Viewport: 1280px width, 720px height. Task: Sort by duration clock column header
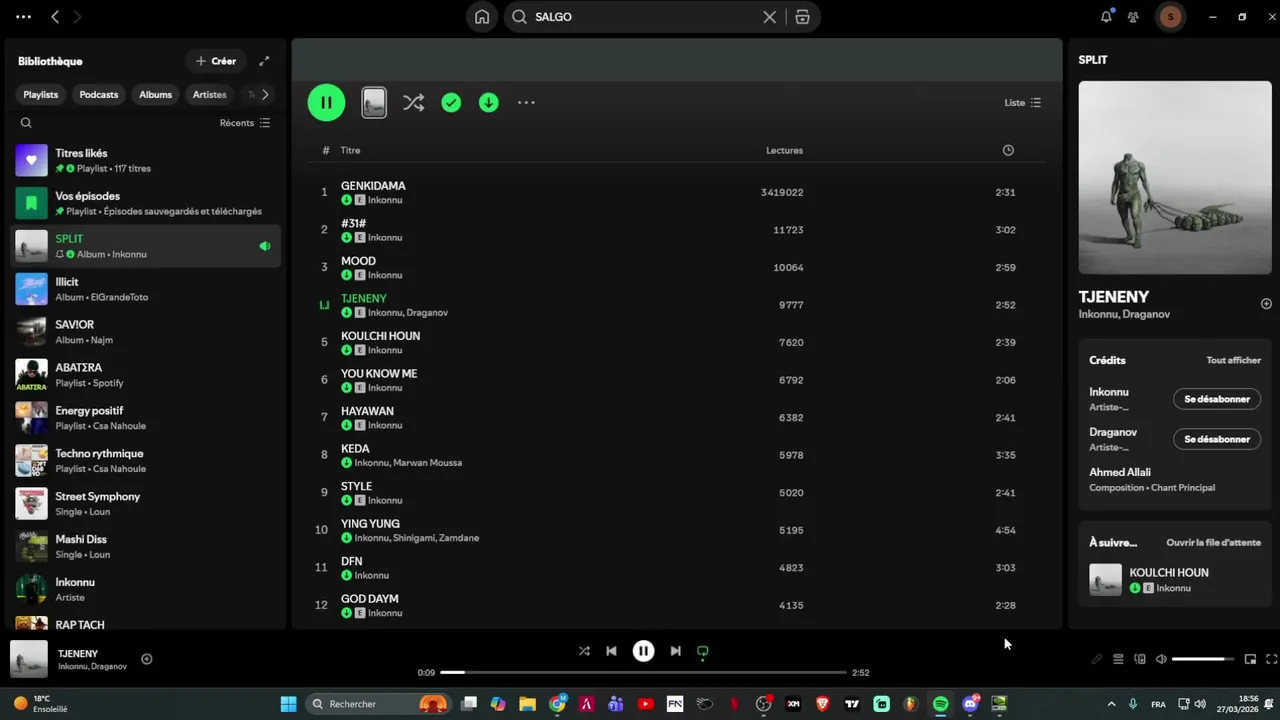point(1008,150)
